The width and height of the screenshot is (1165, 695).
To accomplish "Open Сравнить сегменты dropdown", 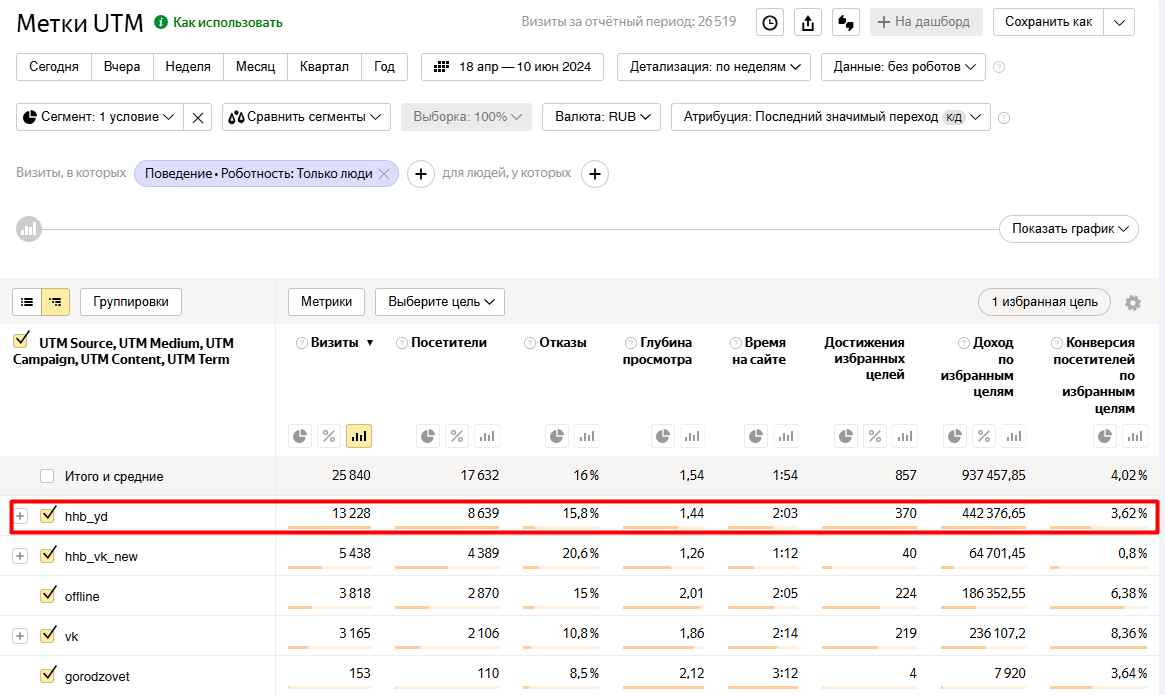I will (306, 117).
